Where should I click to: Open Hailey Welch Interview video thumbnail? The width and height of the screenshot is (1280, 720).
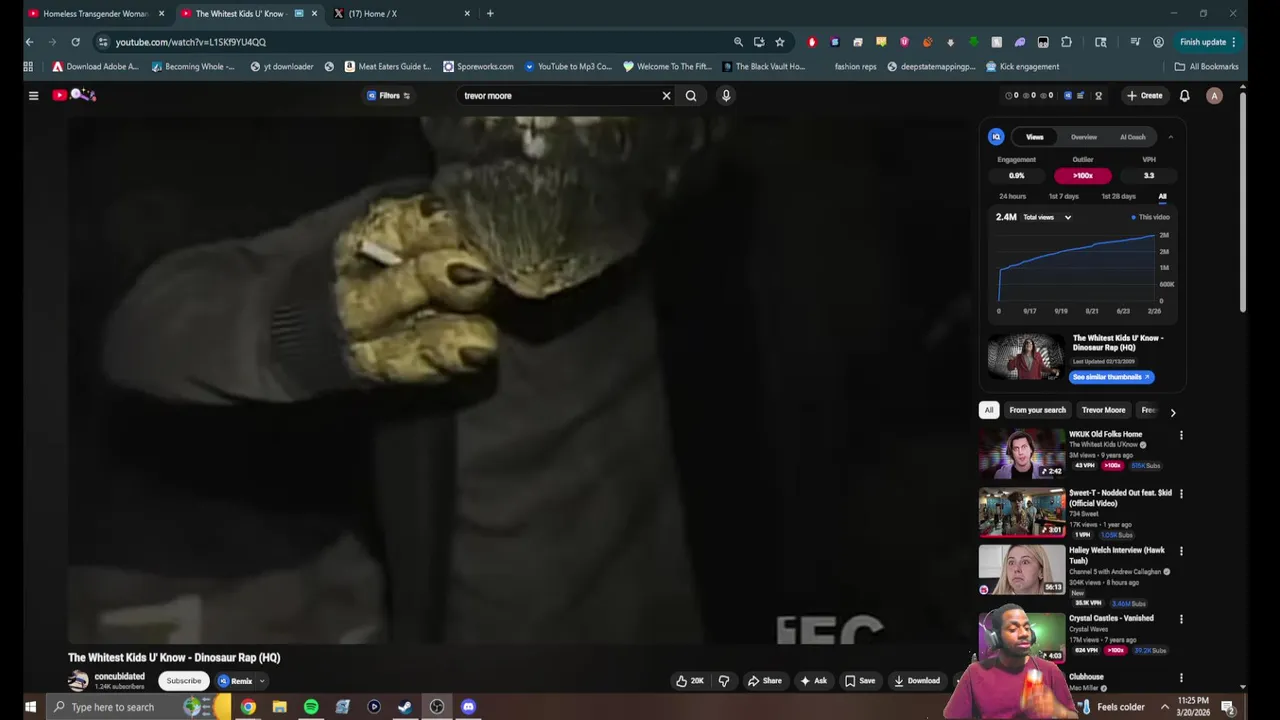[1022, 570]
